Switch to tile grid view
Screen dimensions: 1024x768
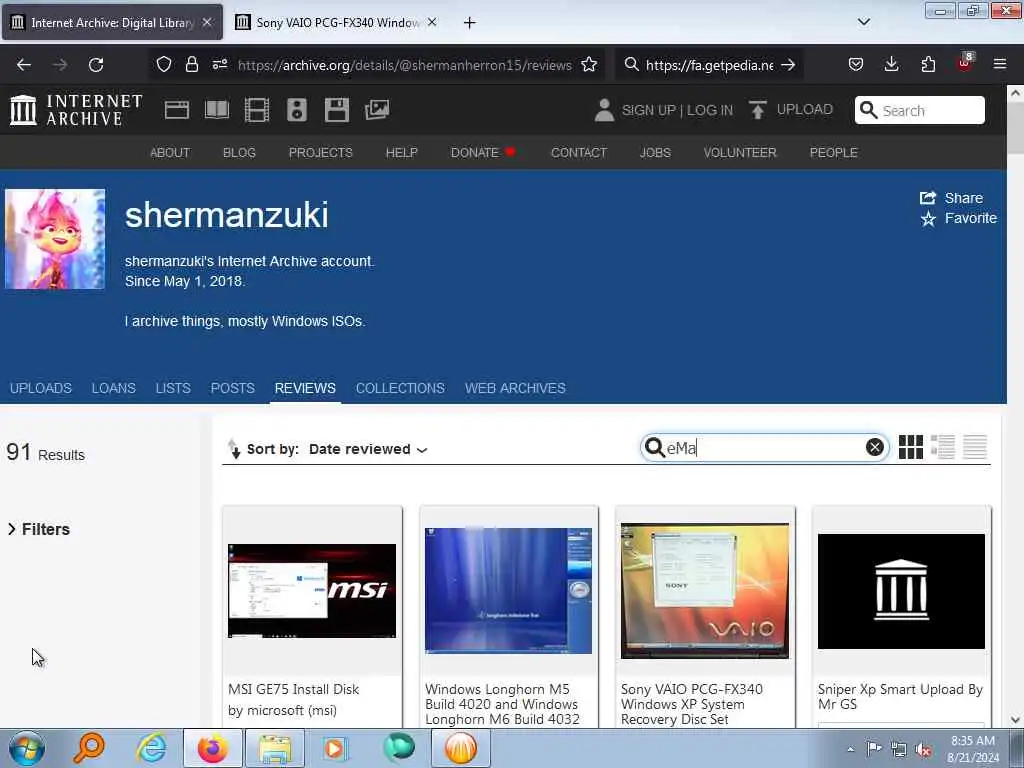tap(910, 447)
